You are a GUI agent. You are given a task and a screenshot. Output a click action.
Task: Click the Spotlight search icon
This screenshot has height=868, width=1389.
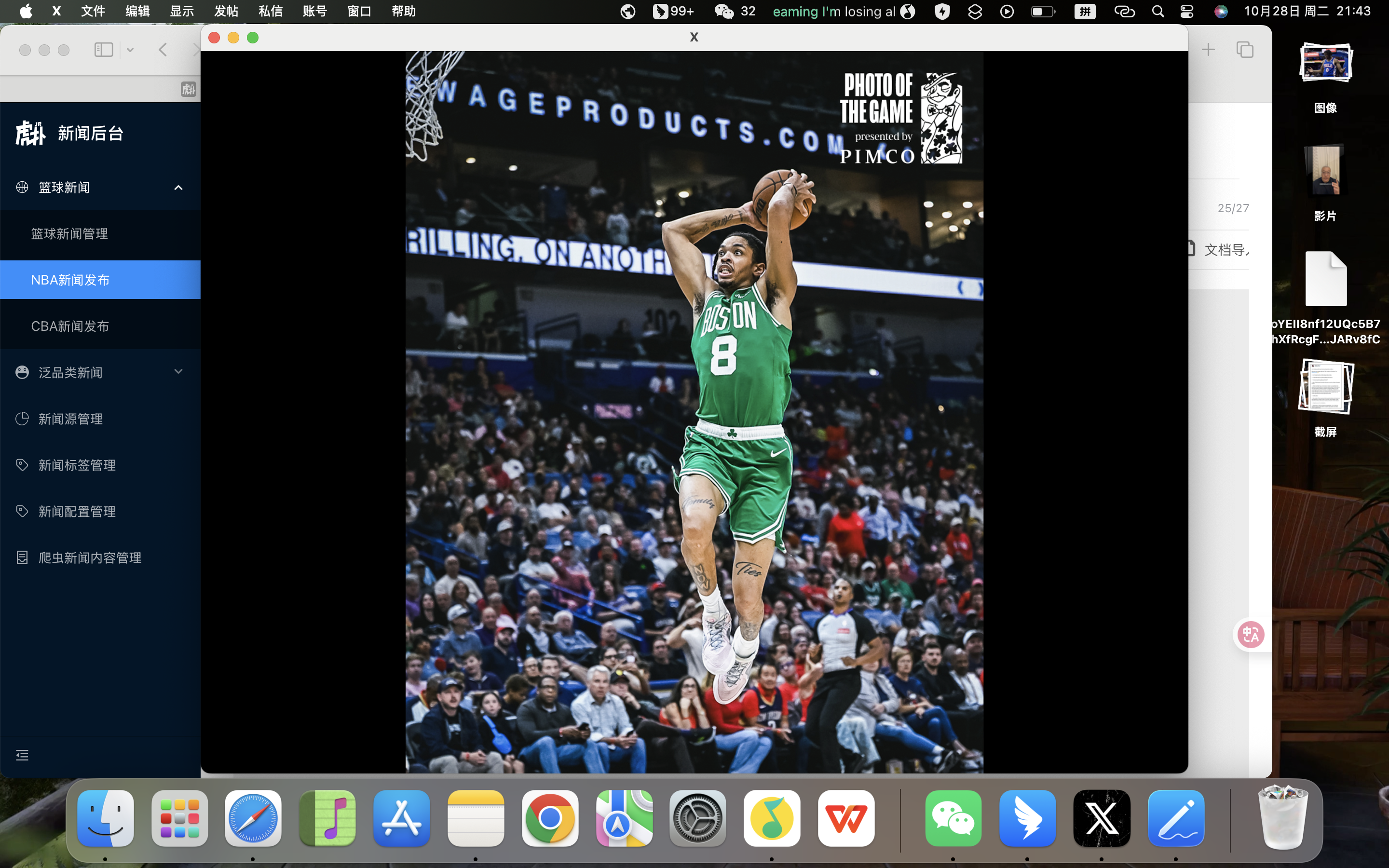[x=1157, y=12]
